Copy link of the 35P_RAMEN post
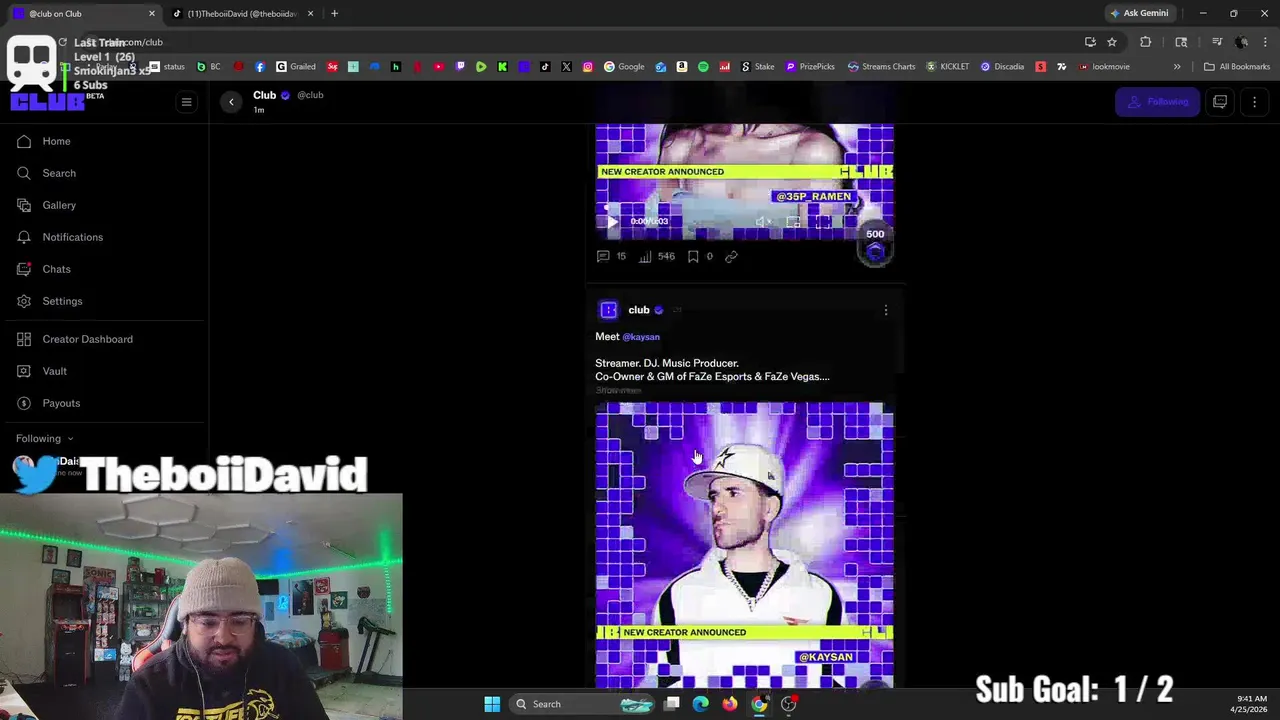1280x720 pixels. 731,256
